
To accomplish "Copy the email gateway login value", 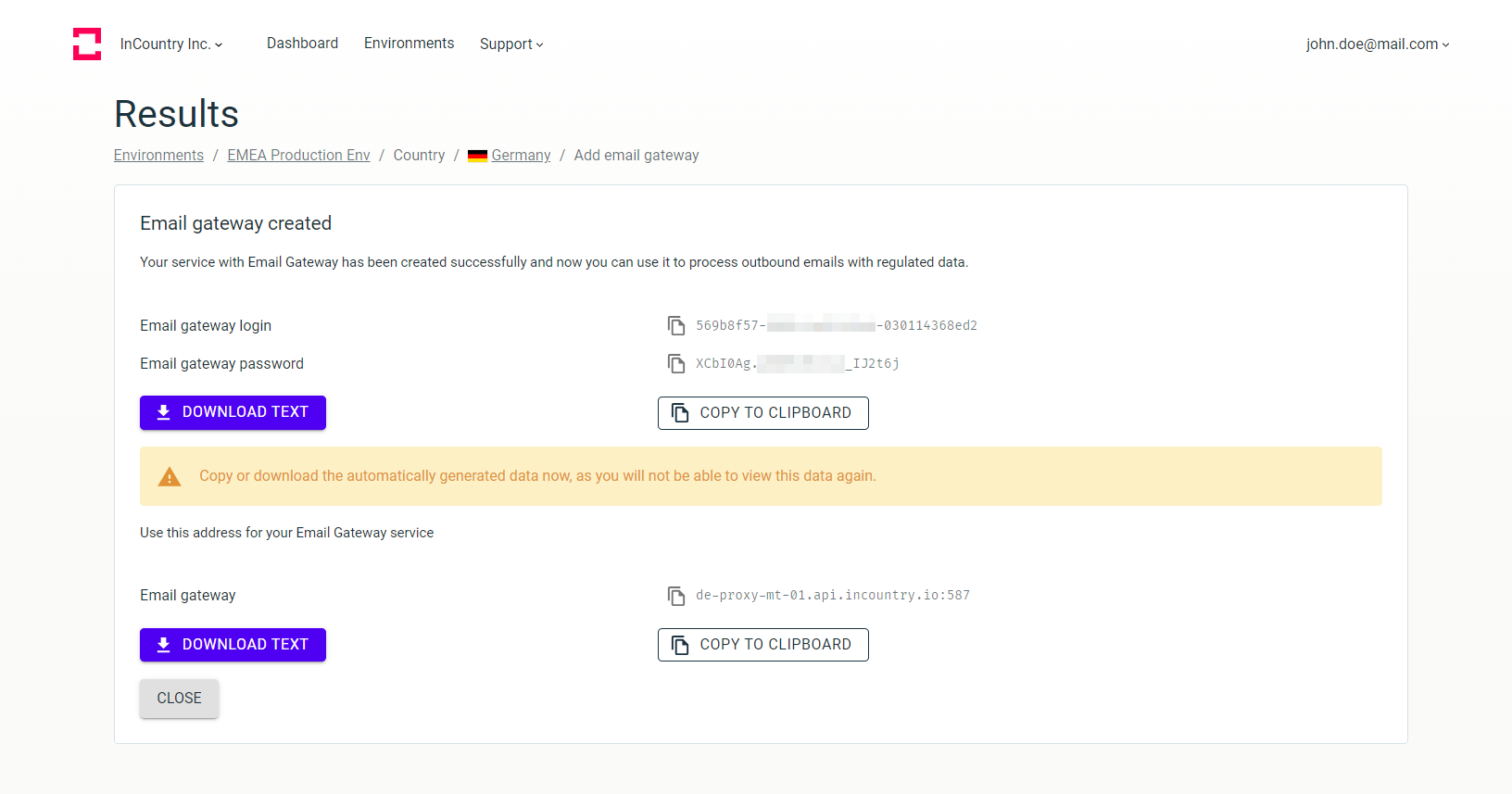I will tap(676, 325).
